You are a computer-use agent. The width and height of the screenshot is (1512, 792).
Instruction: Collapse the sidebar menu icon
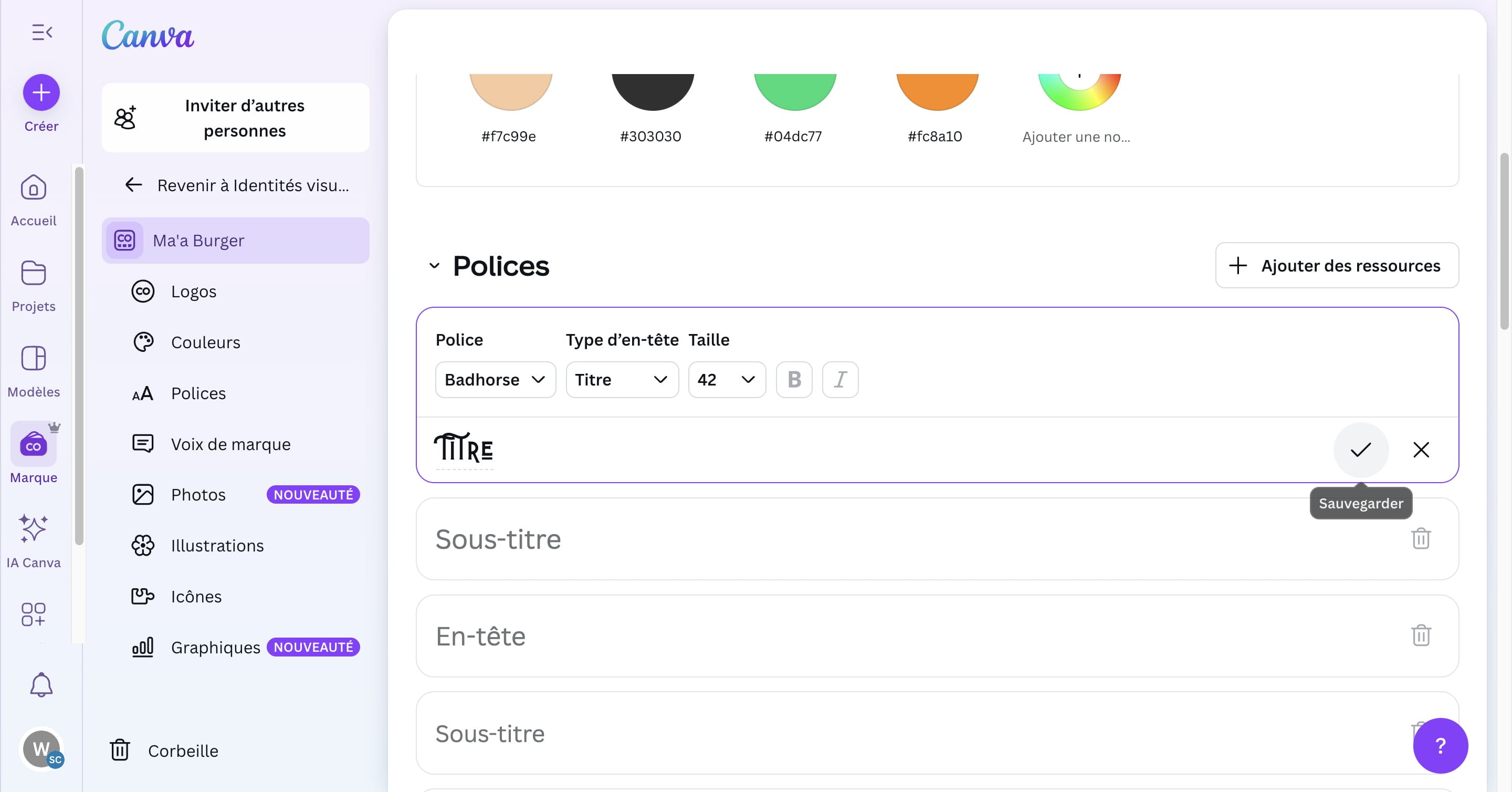click(41, 32)
